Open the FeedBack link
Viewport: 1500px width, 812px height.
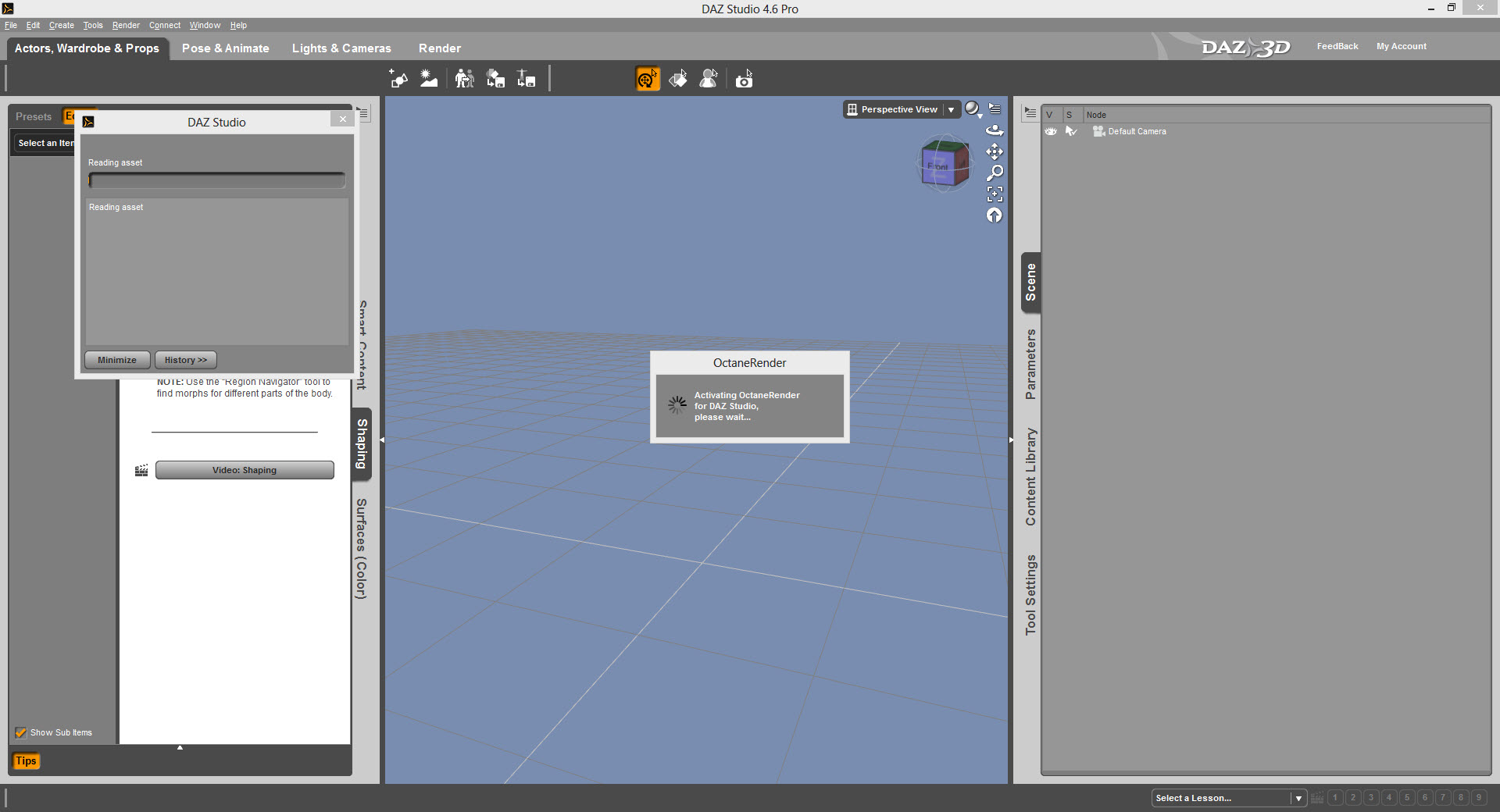point(1337,46)
